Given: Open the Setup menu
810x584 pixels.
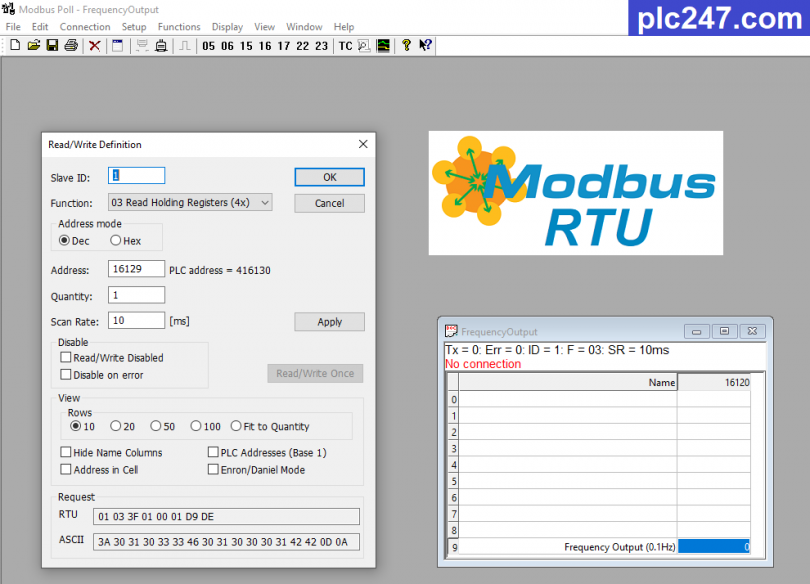Looking at the screenshot, I should pos(134,27).
